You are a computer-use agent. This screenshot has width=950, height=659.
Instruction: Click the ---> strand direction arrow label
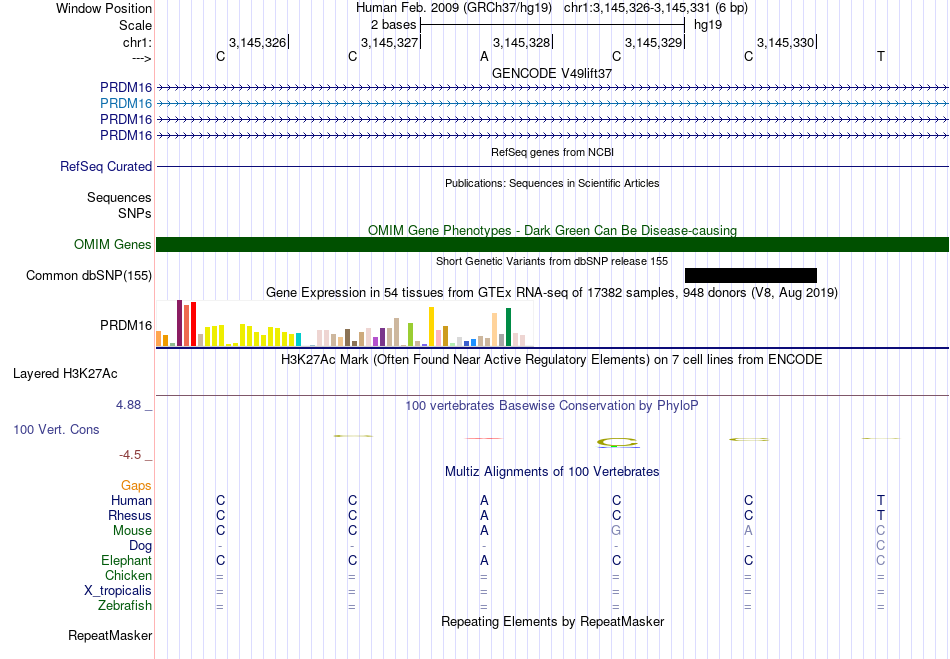(x=142, y=58)
